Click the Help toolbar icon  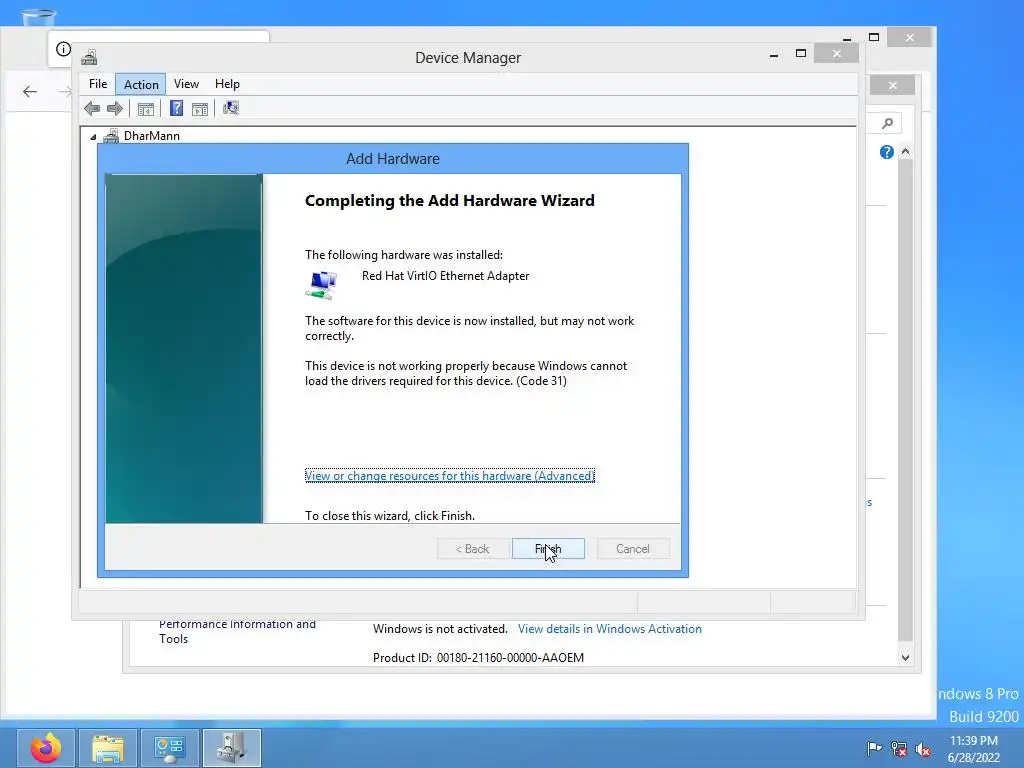coord(176,108)
